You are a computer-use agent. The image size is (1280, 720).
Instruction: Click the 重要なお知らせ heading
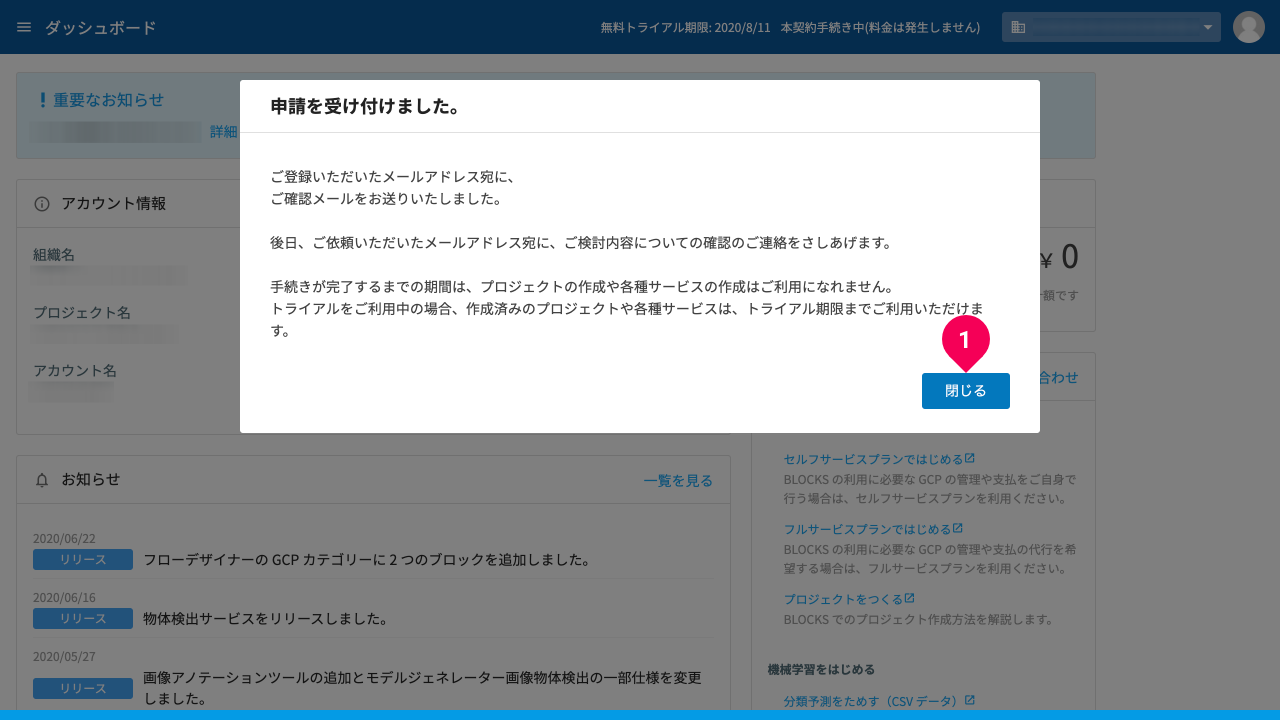pos(109,100)
